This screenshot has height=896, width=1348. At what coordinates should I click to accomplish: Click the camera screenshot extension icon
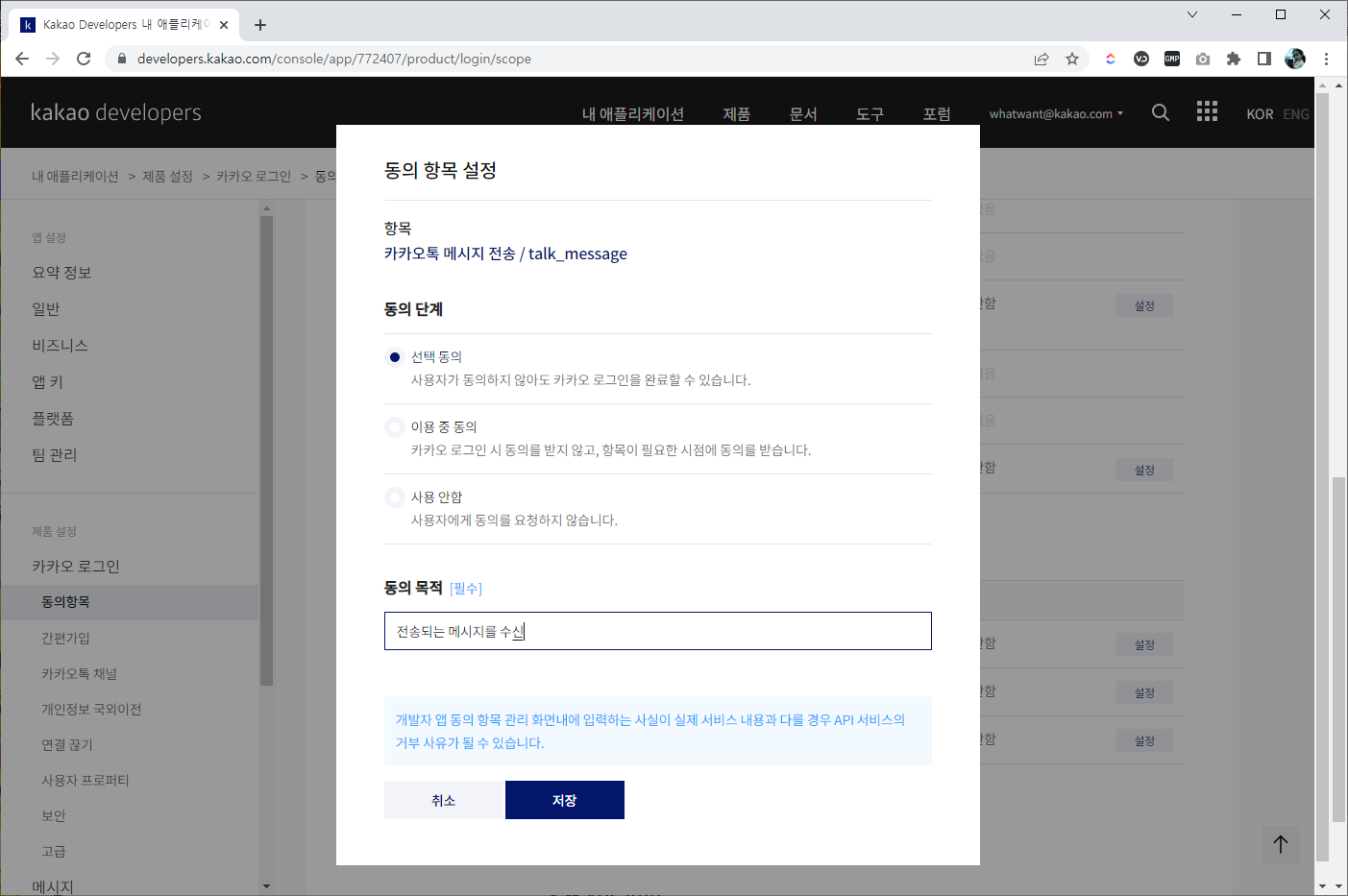coord(1203,59)
